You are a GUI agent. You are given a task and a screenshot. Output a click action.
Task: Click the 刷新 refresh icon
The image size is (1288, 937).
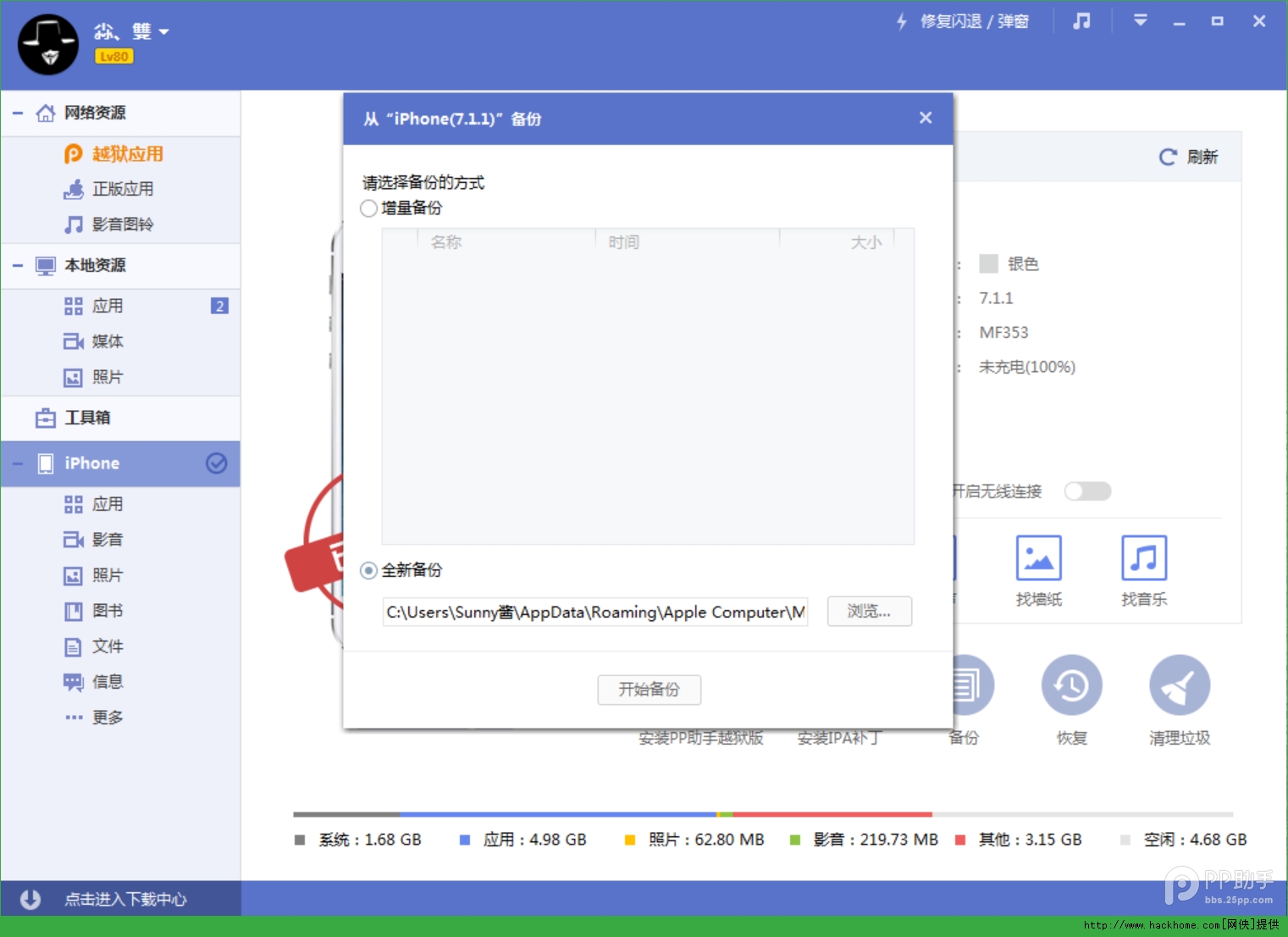[1168, 157]
